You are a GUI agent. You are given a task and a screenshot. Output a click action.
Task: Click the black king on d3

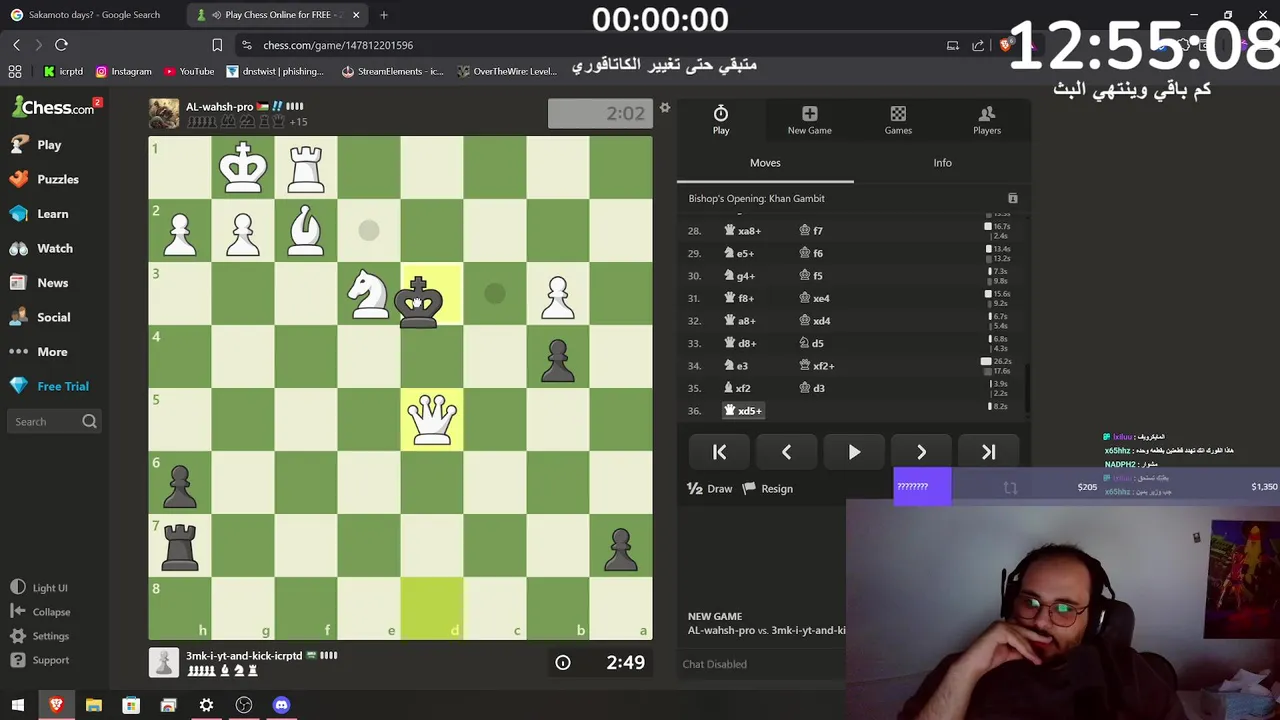[418, 302]
